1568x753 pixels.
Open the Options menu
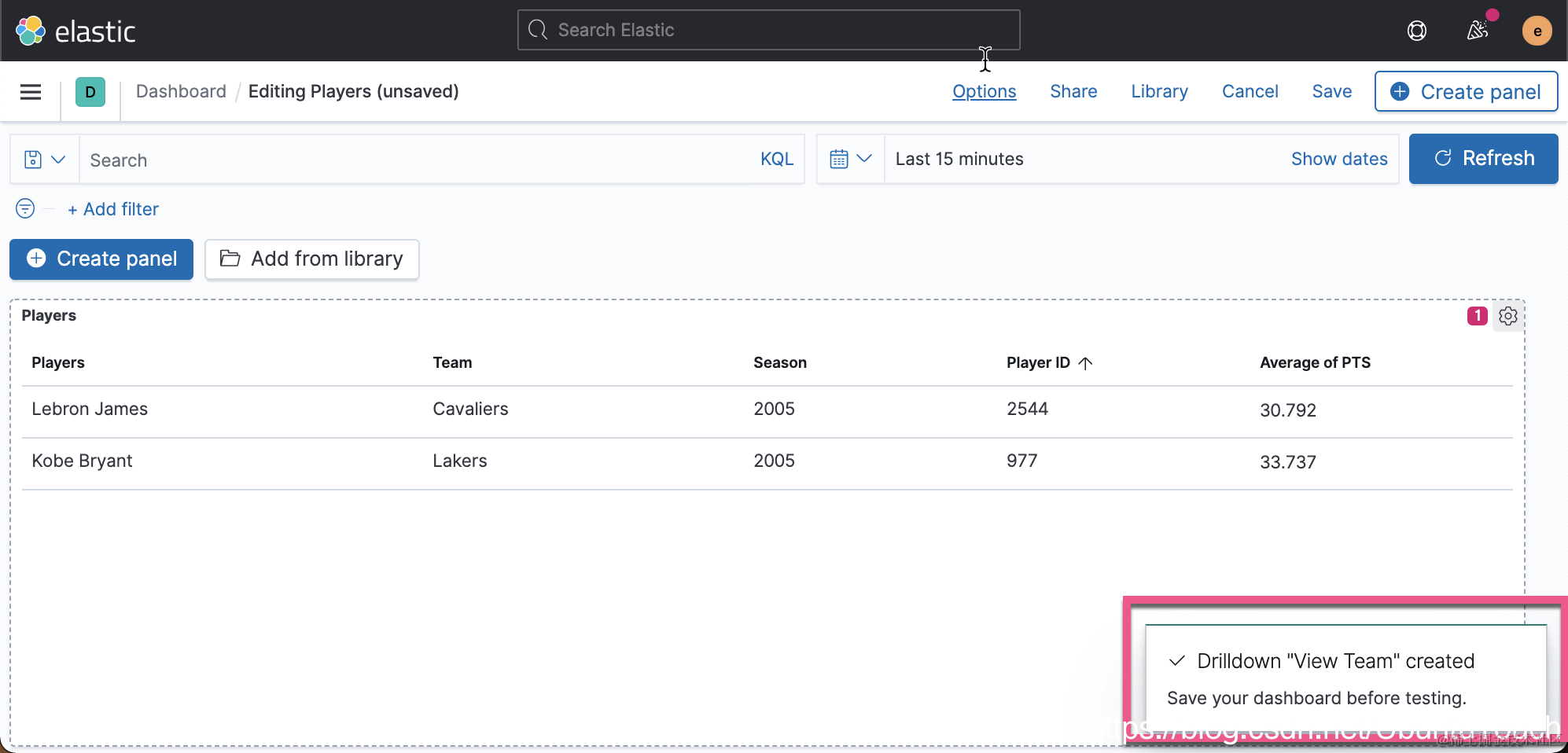tap(985, 91)
